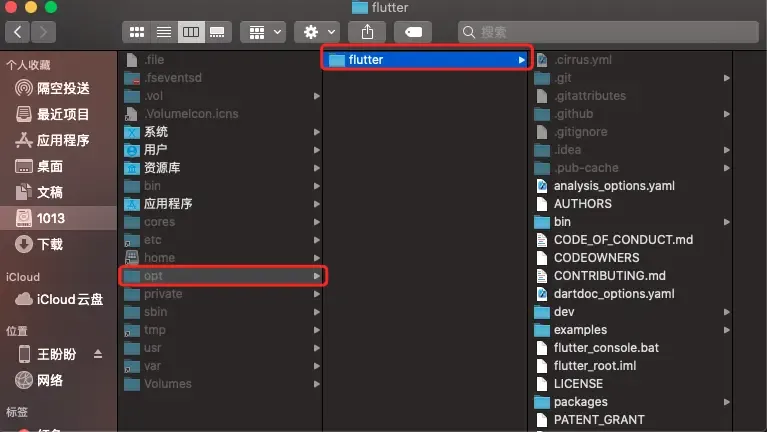This screenshot has height=432, width=767.
Task: Select the sbin folder
Action: pyautogui.click(x=220, y=312)
